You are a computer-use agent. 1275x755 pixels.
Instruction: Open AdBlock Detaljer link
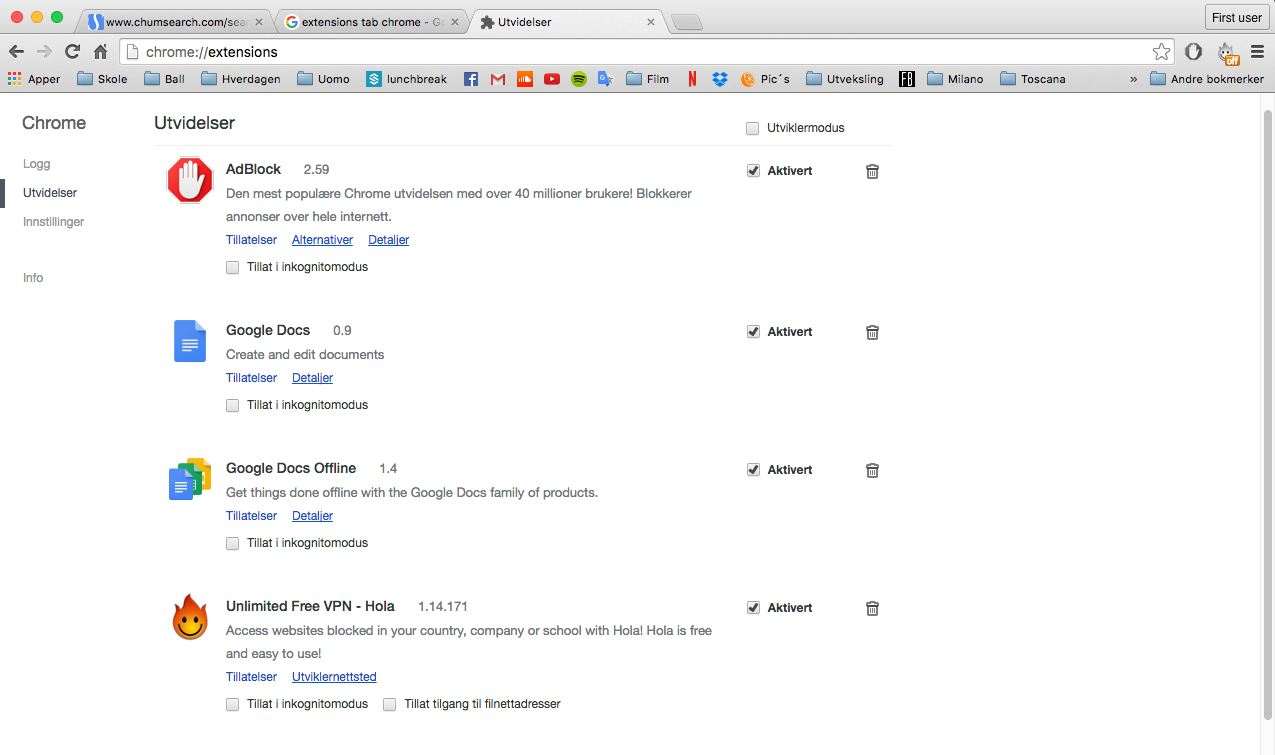click(x=388, y=240)
